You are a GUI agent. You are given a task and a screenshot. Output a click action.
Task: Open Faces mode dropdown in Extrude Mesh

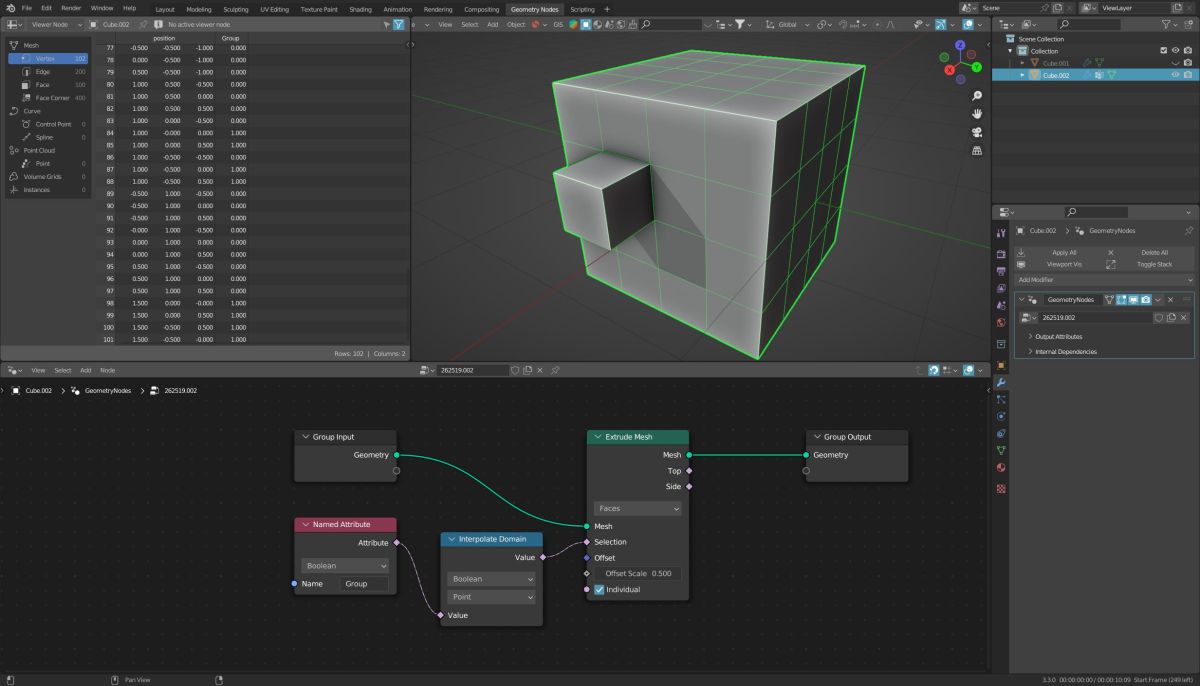(637, 509)
